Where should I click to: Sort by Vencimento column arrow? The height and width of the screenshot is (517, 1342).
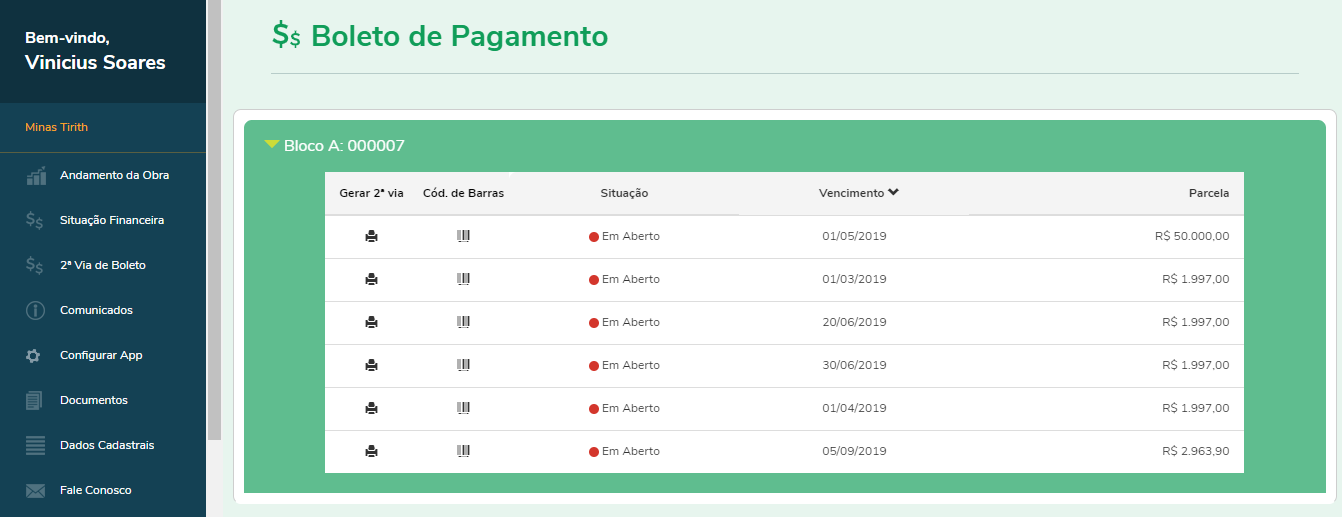point(893,193)
